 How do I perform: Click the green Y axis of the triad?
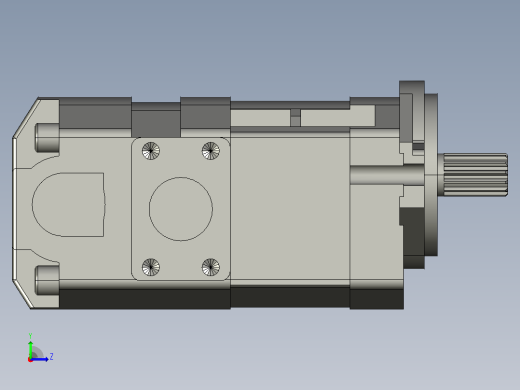click(31, 349)
